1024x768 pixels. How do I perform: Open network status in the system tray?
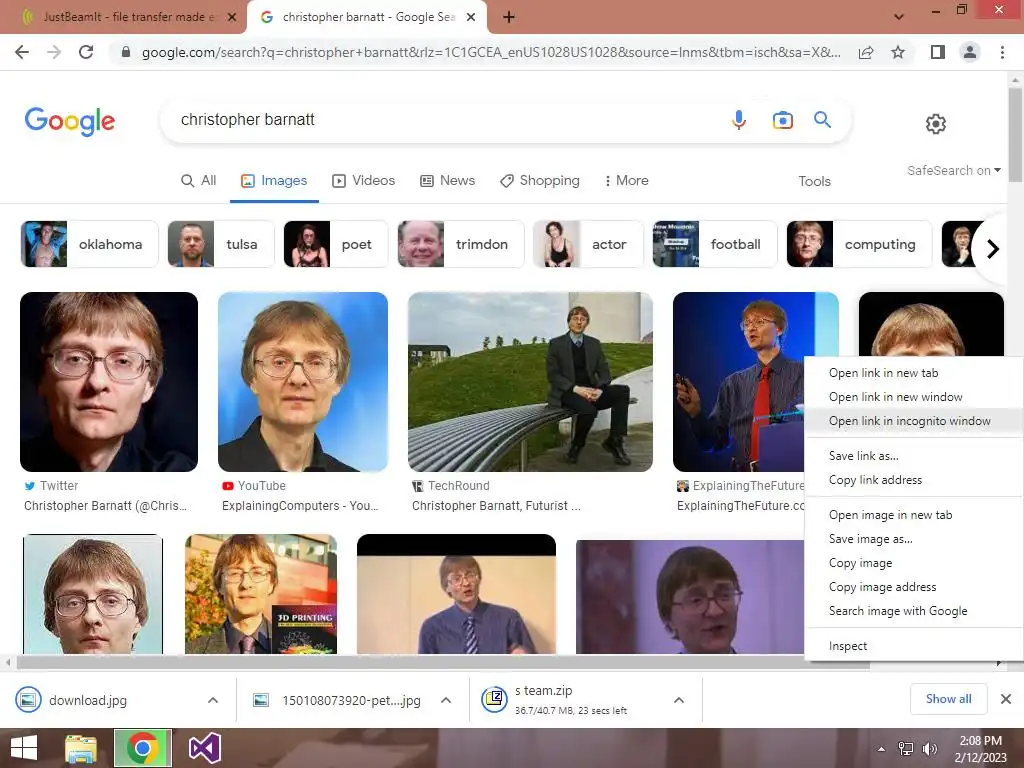(906, 749)
